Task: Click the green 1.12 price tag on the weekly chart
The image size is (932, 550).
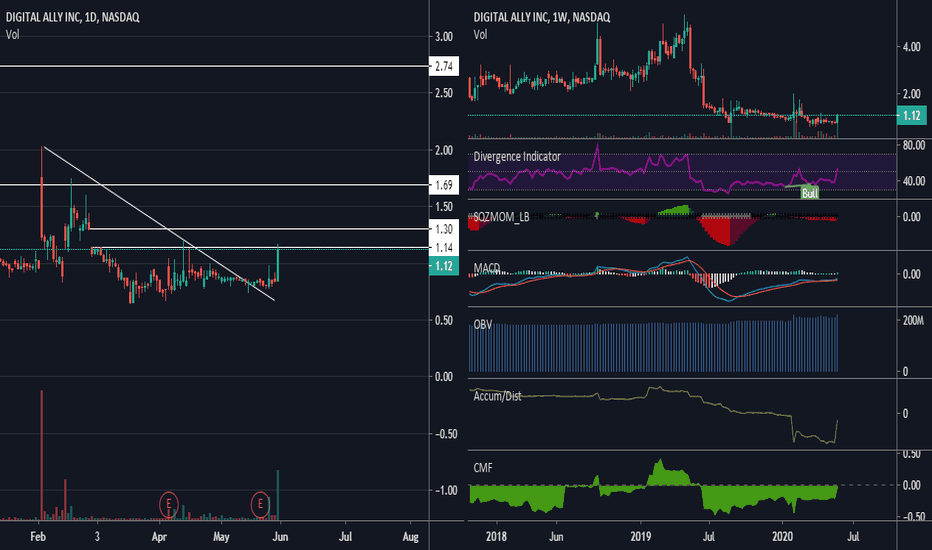Action: [x=911, y=116]
